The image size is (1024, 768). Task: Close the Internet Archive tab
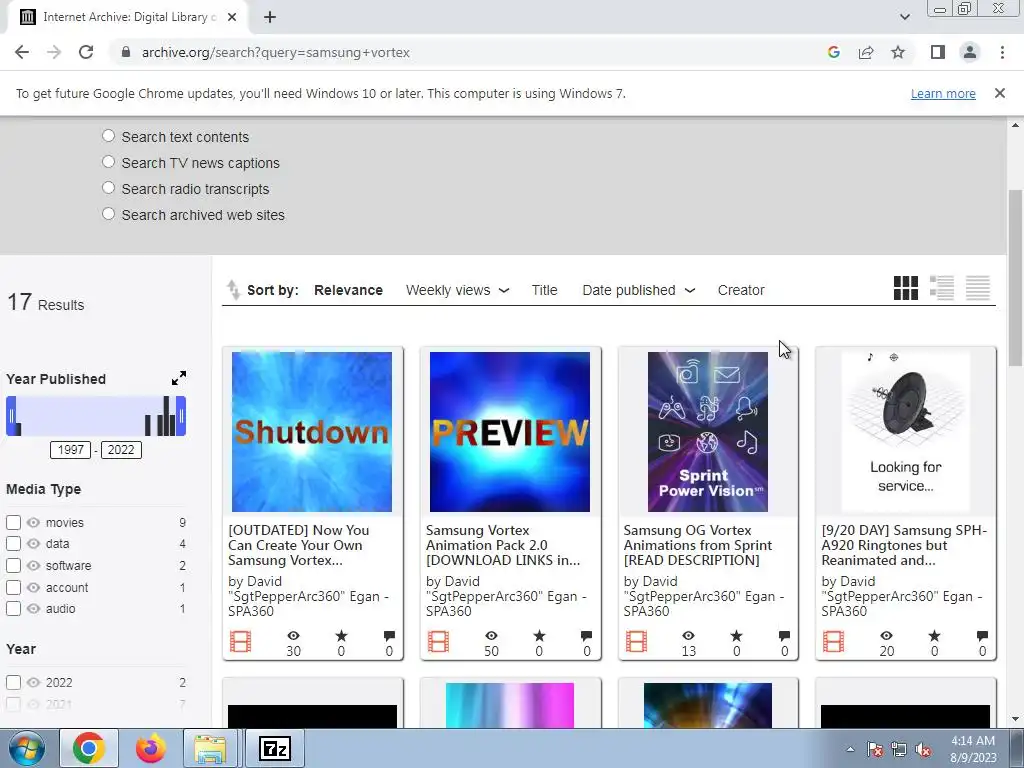[x=232, y=17]
